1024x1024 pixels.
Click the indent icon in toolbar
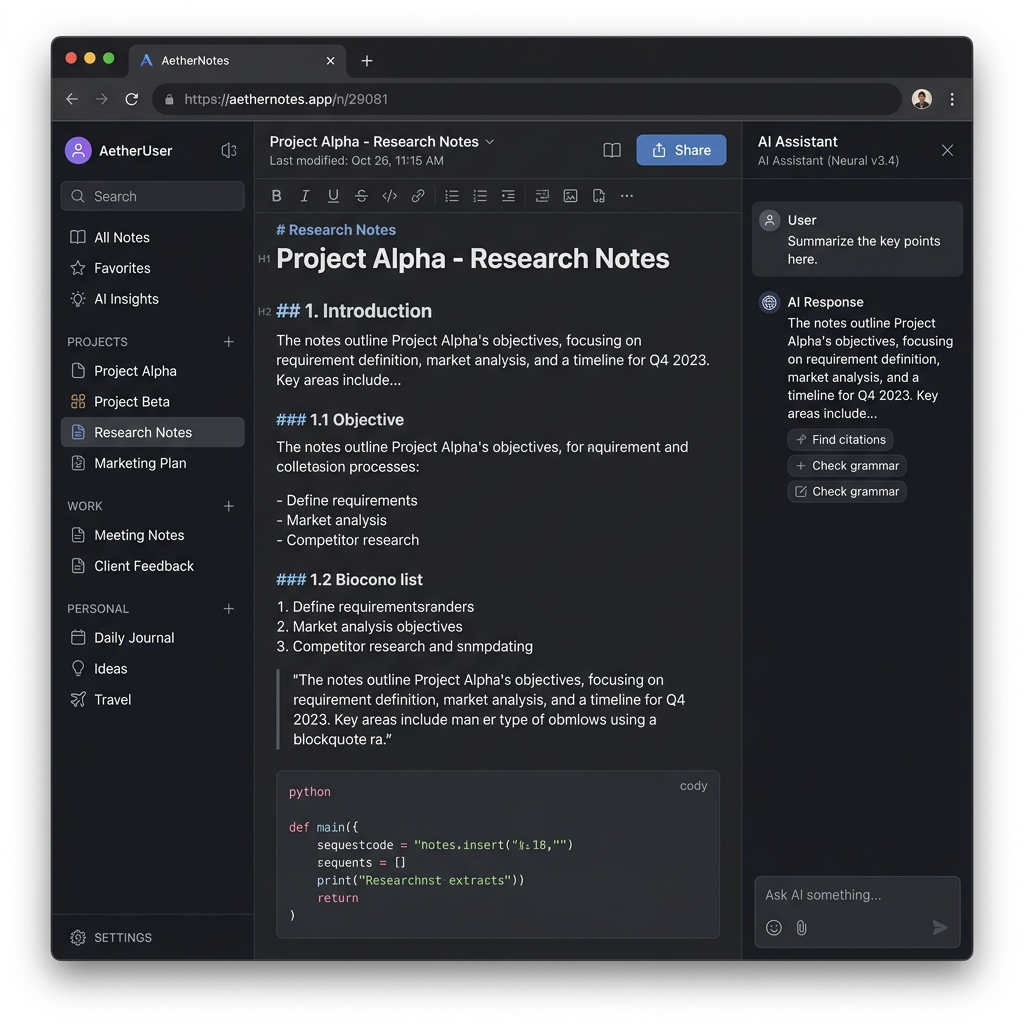508,196
